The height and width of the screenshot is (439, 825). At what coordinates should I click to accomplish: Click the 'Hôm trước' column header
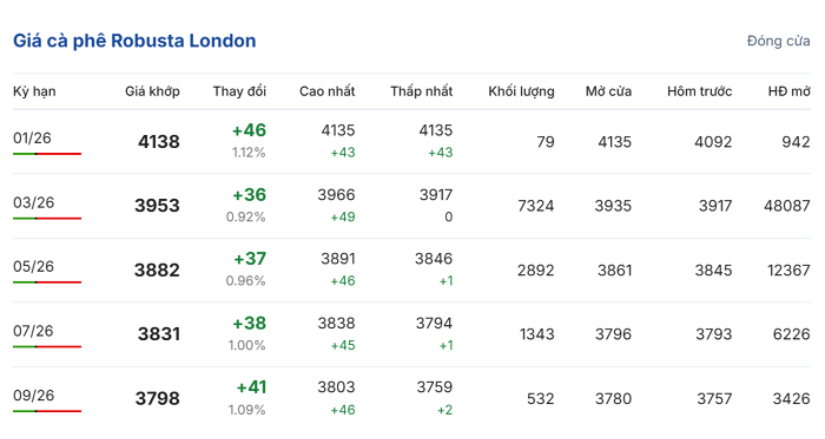[x=699, y=91]
